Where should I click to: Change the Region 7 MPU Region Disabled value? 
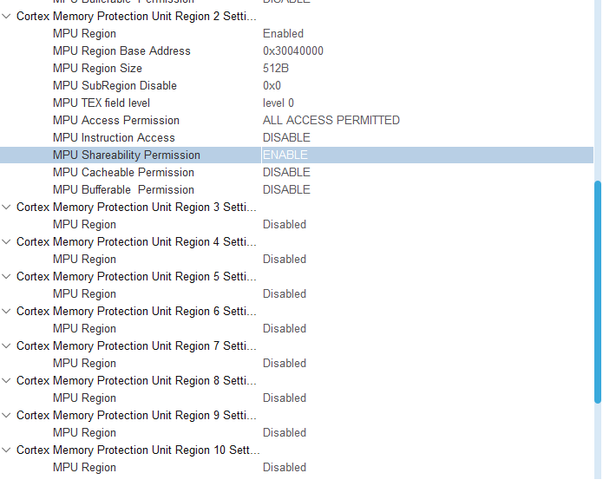(284, 363)
